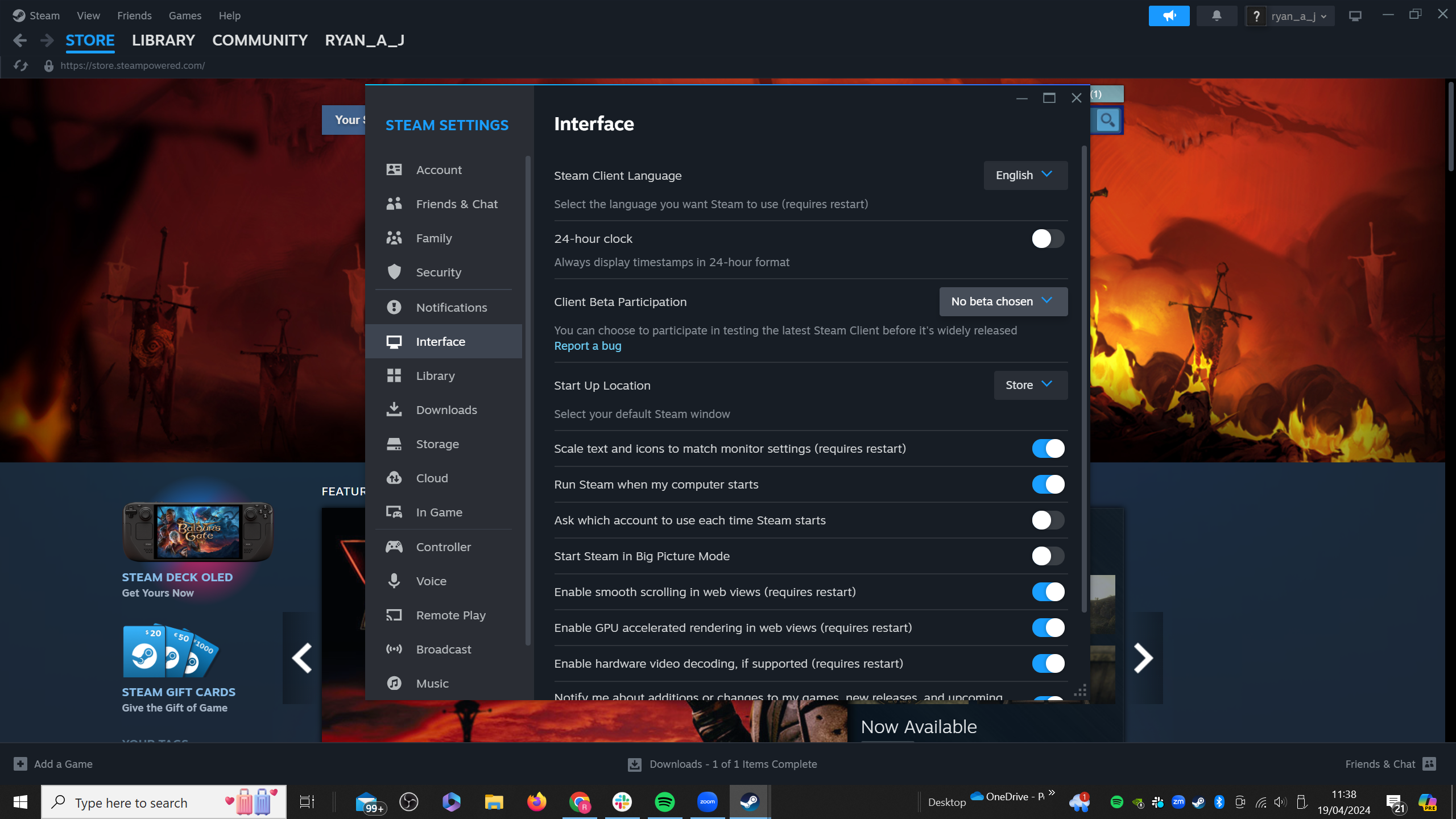
Task: Click the Report a bug link
Action: 588,346
